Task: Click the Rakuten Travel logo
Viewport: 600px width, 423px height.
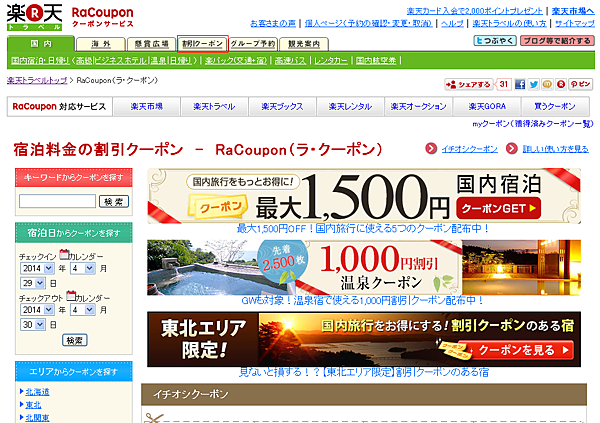Action: pos(34,17)
